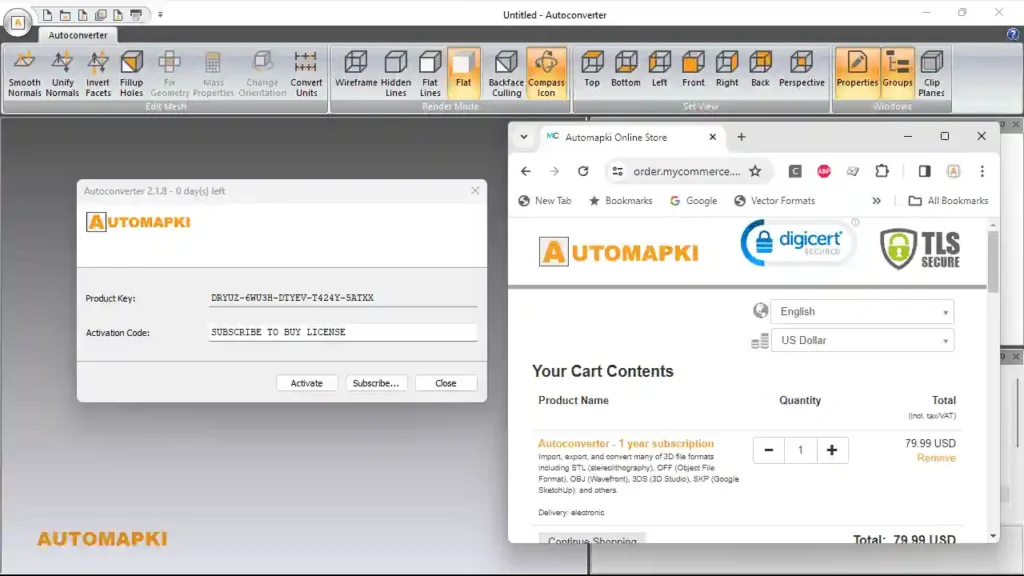Open Autoconverter help icon
This screenshot has width=1024, height=576.
pyautogui.click(x=1012, y=35)
